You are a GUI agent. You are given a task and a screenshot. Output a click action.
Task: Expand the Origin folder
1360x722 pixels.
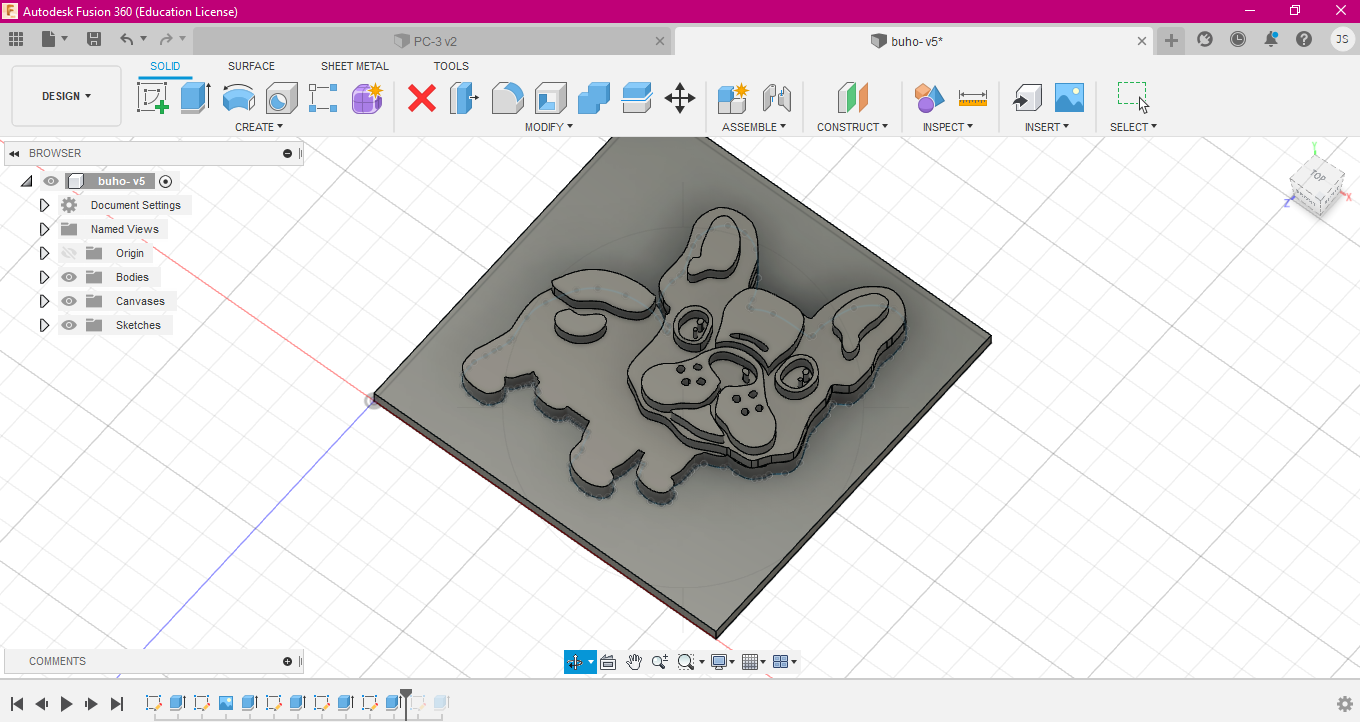tap(44, 253)
